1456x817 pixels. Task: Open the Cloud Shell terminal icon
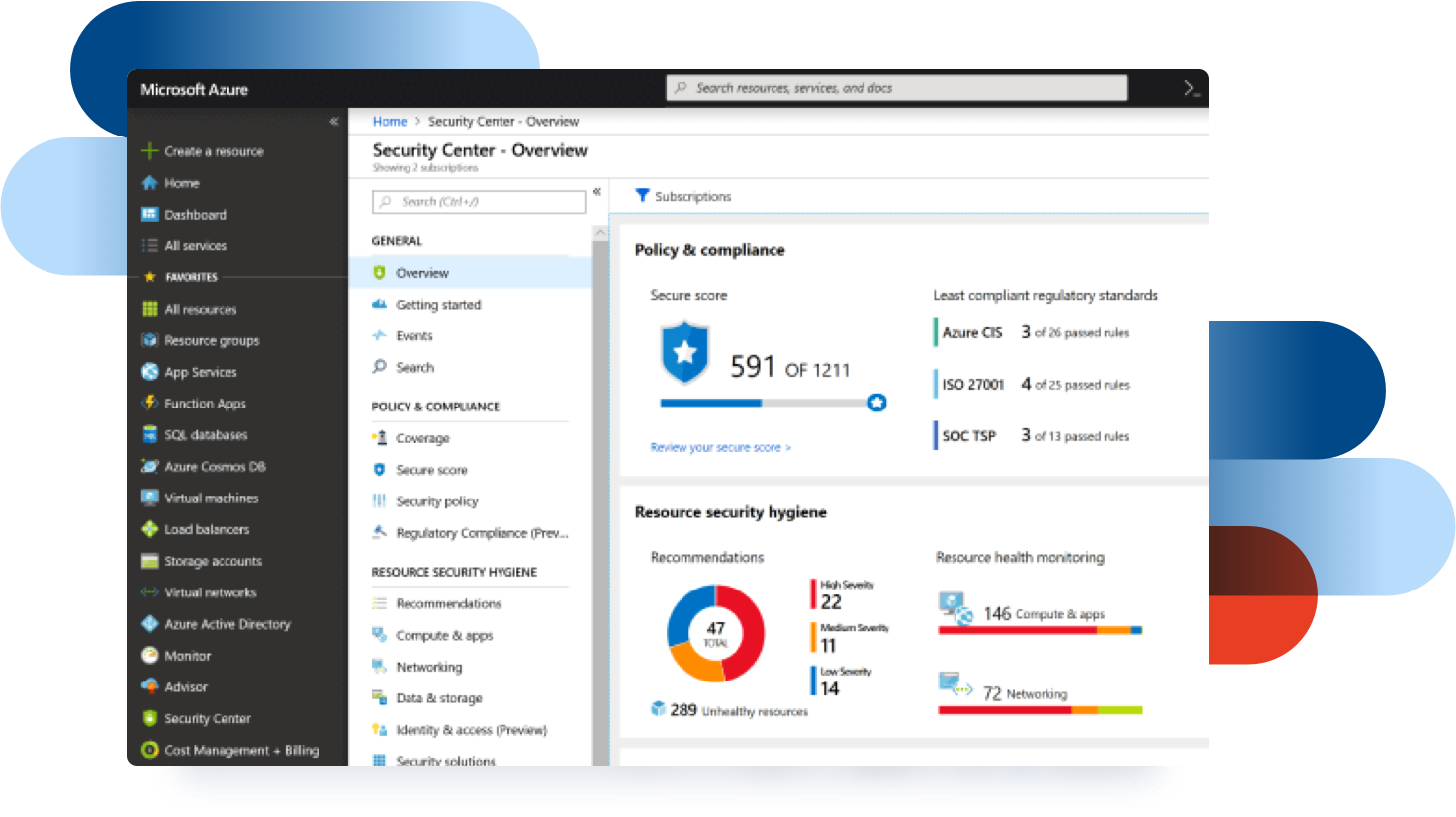(x=1191, y=89)
